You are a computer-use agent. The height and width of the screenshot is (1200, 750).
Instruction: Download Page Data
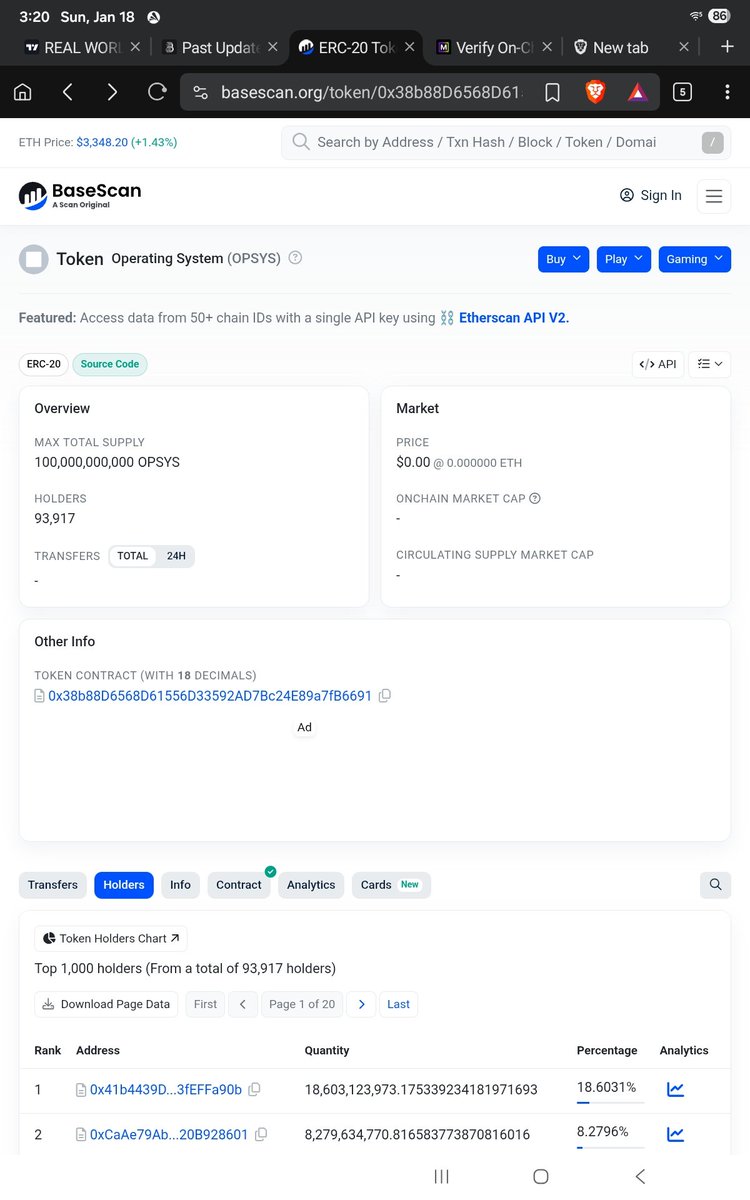coord(106,1004)
